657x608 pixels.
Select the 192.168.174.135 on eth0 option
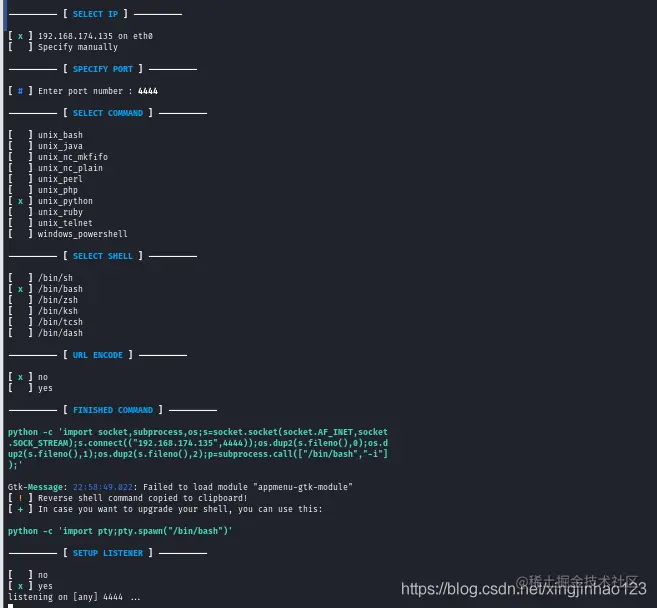80,36
